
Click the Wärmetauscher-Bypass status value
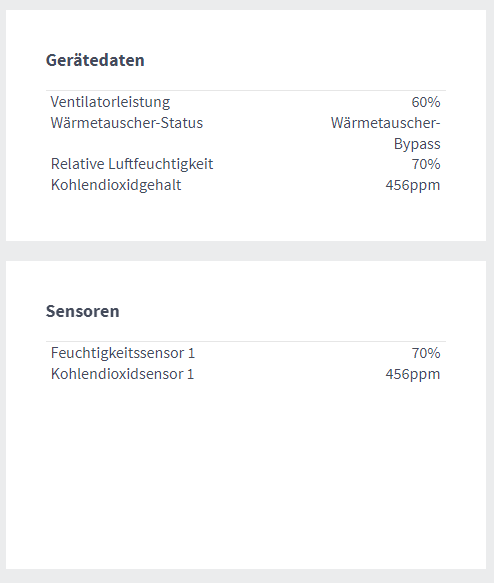385,133
